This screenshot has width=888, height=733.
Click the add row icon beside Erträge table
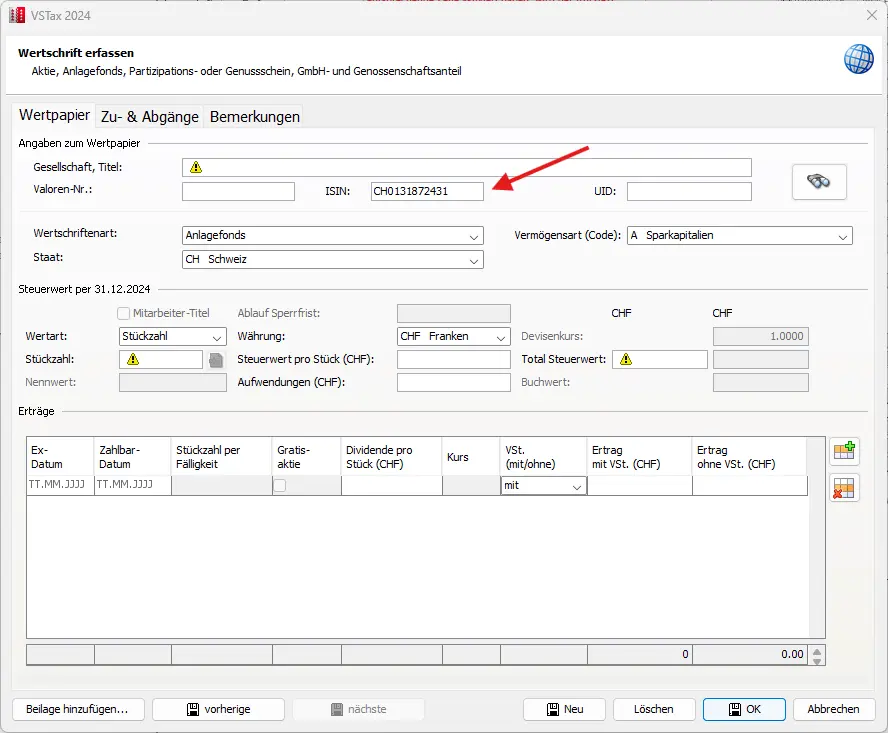pos(843,452)
